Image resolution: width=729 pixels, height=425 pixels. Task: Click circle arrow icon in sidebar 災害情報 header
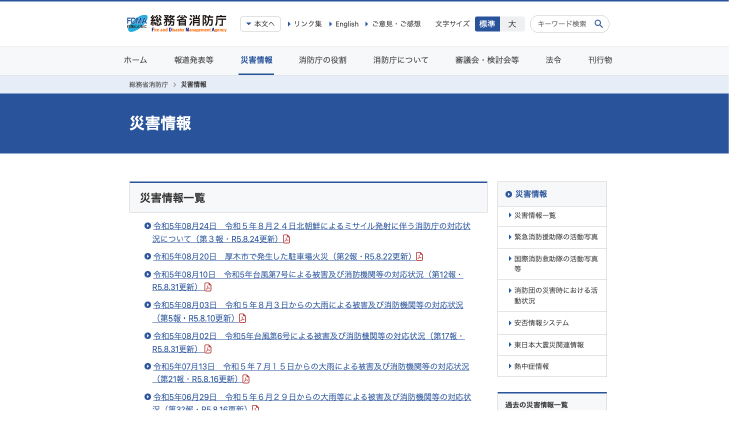click(509, 194)
